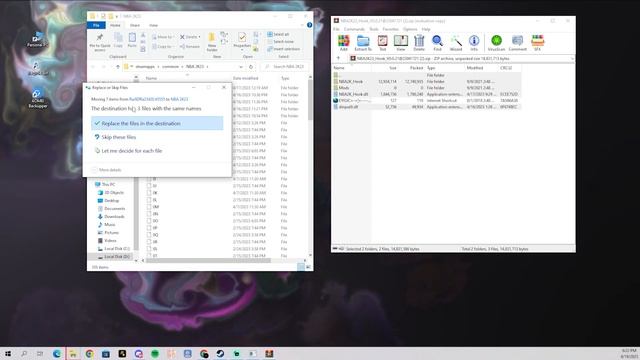Click Select all in Explorer ribbon

(x=278, y=34)
